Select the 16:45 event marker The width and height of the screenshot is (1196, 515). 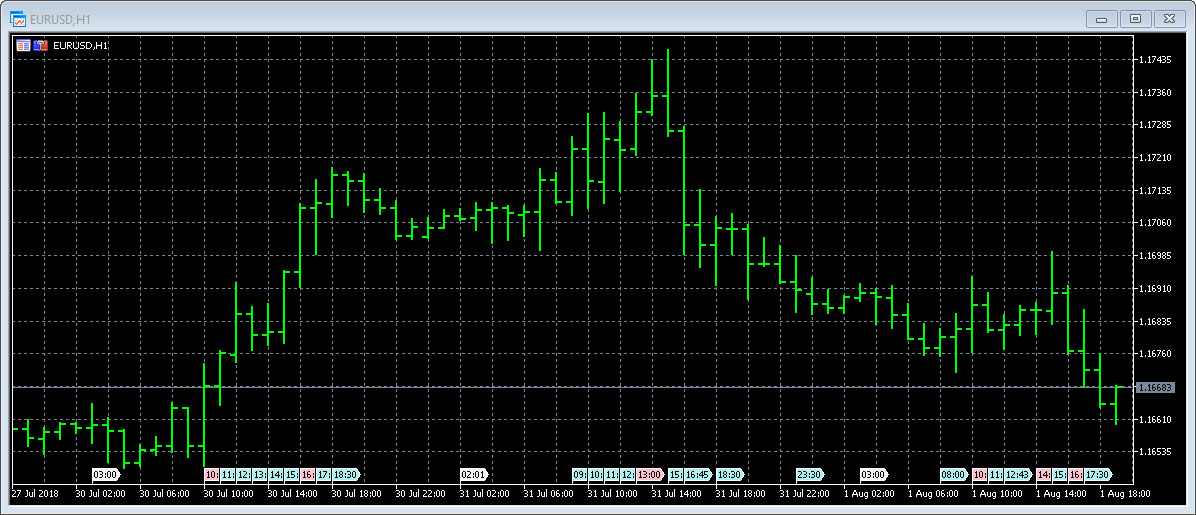pyautogui.click(x=698, y=475)
